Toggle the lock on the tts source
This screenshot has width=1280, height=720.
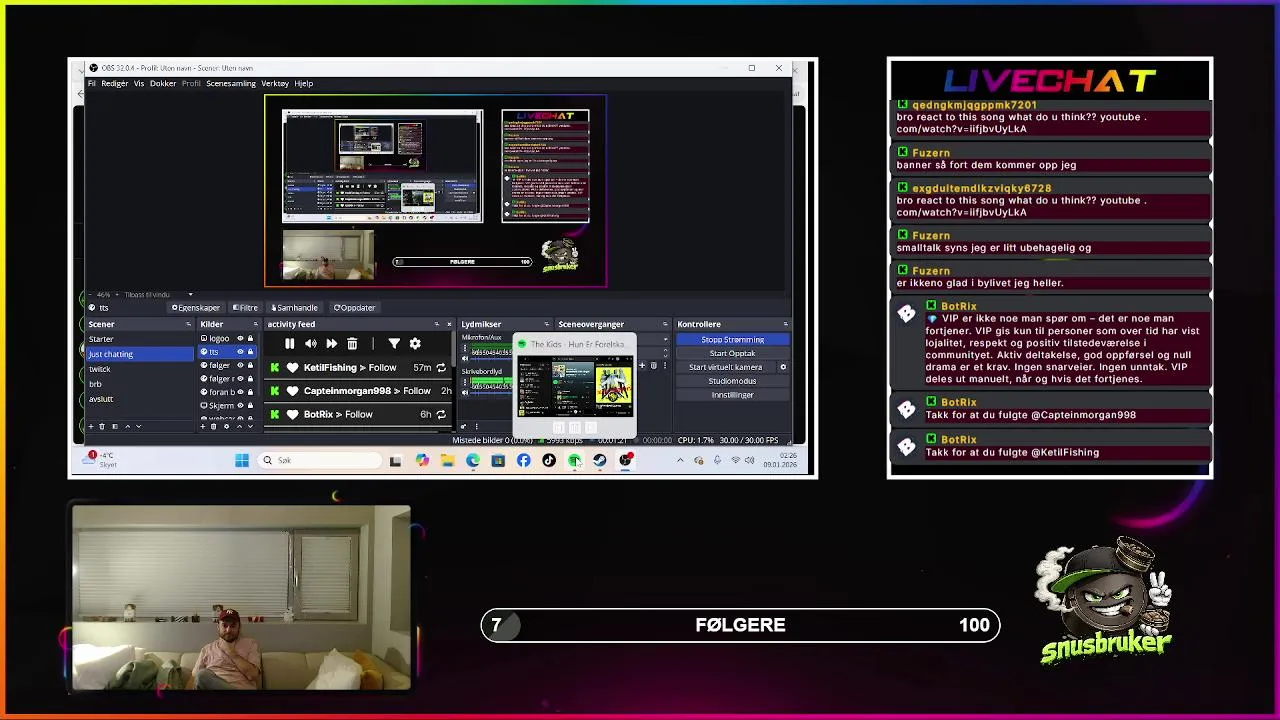(x=250, y=351)
